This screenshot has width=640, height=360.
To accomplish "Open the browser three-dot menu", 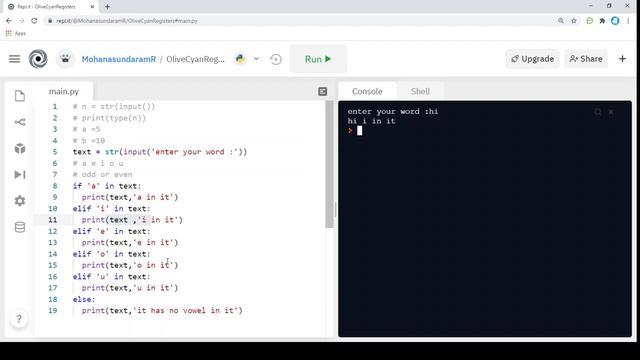I will coord(628,20).
